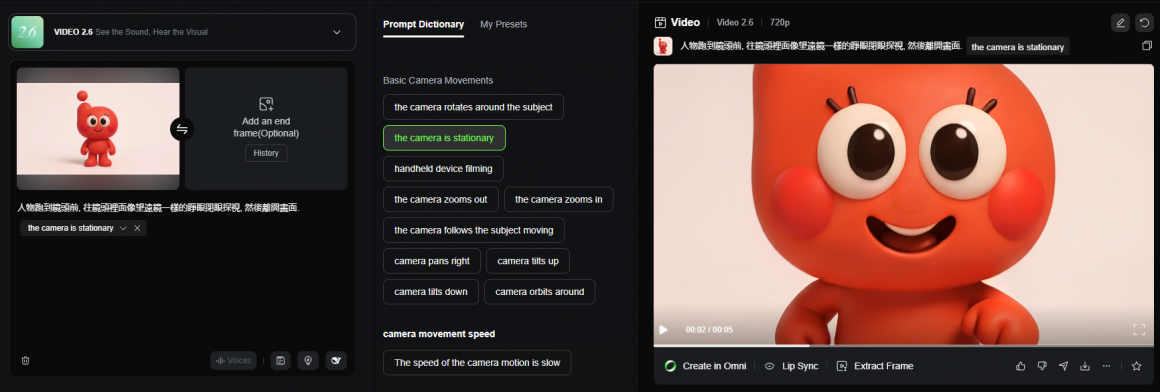
Task: Edit the video with the pencil icon
Action: point(1120,23)
